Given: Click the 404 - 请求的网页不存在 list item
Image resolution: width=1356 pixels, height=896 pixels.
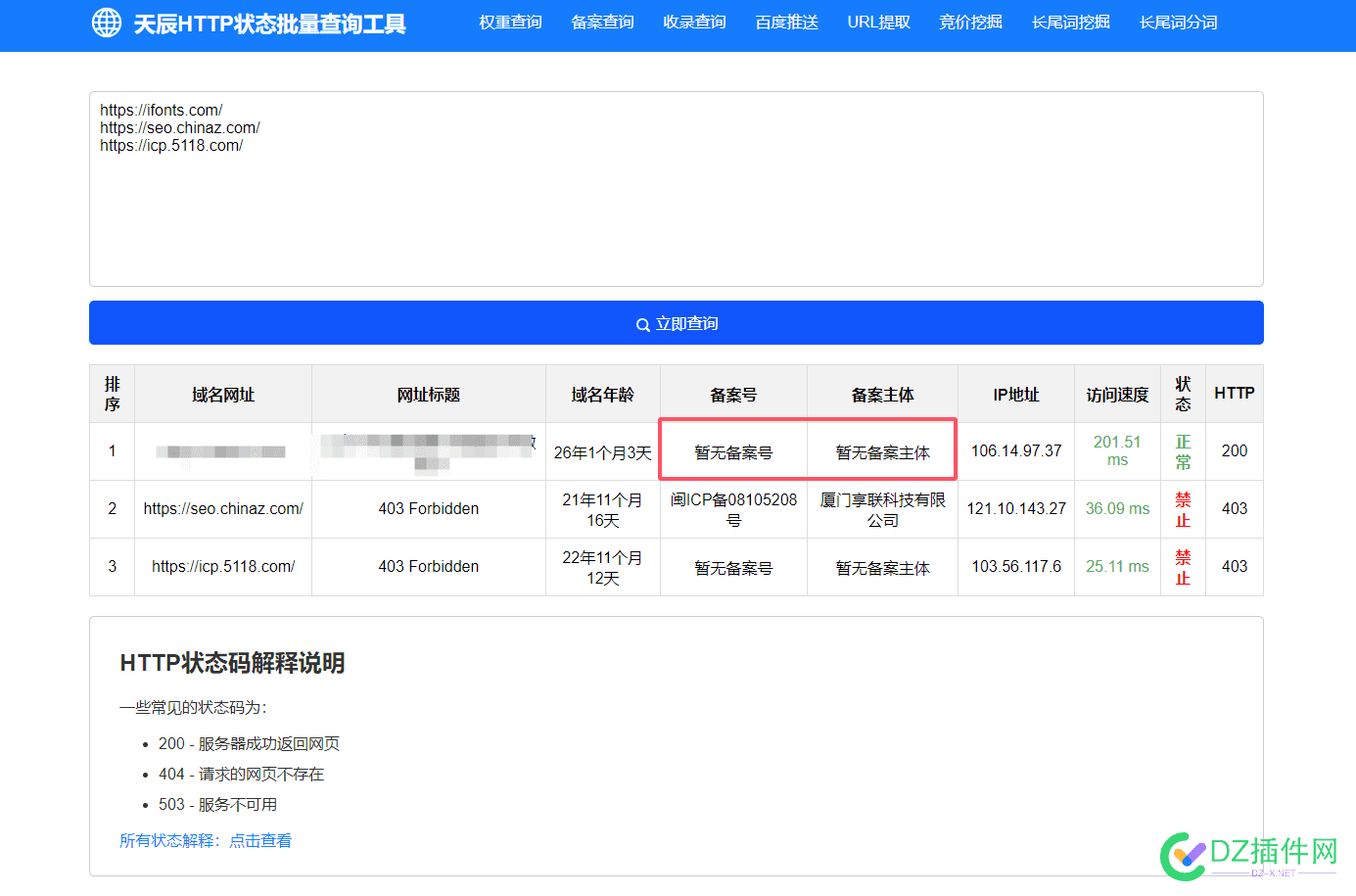Looking at the screenshot, I should point(241,775).
